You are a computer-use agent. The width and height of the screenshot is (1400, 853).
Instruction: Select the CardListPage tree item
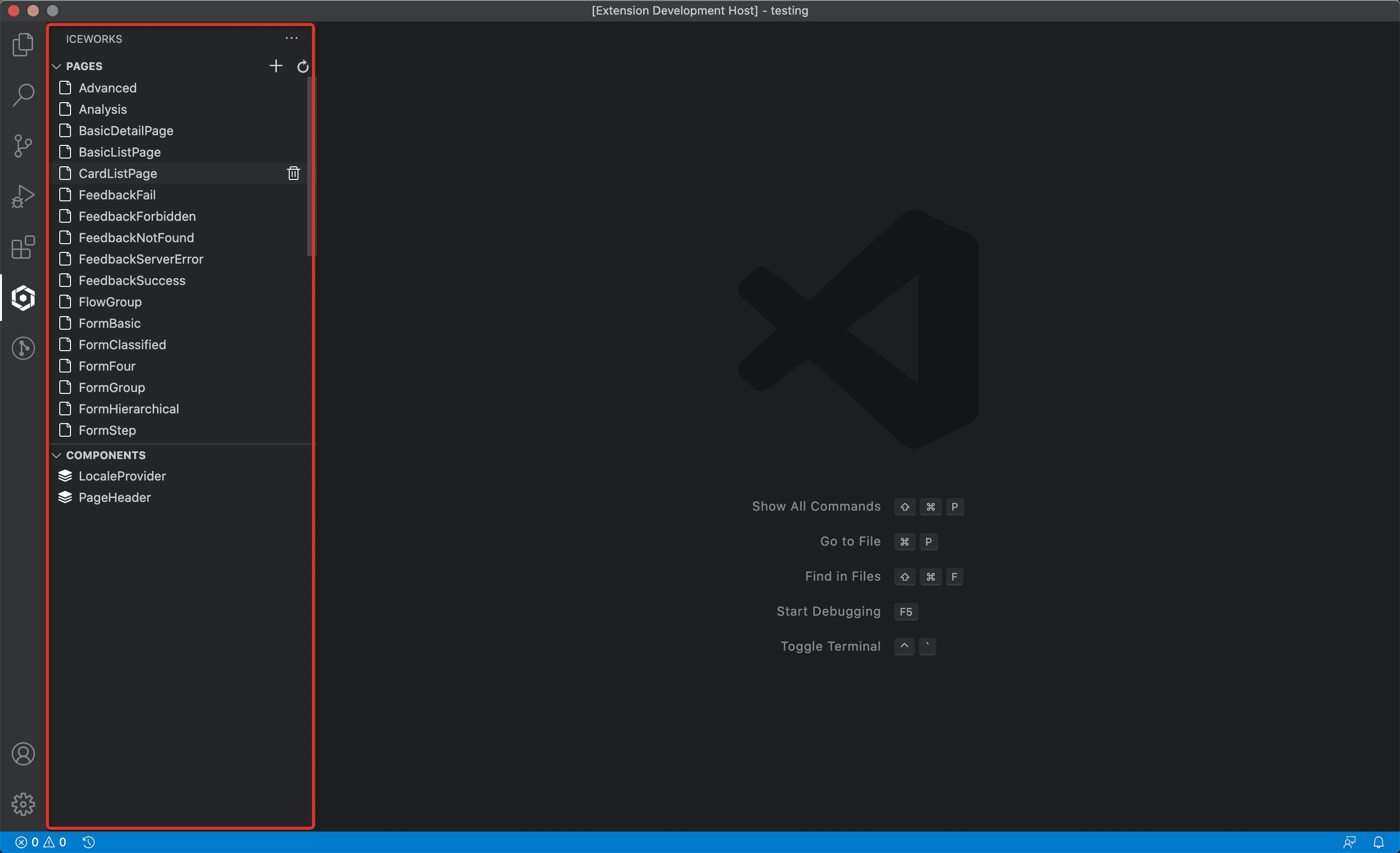point(118,173)
